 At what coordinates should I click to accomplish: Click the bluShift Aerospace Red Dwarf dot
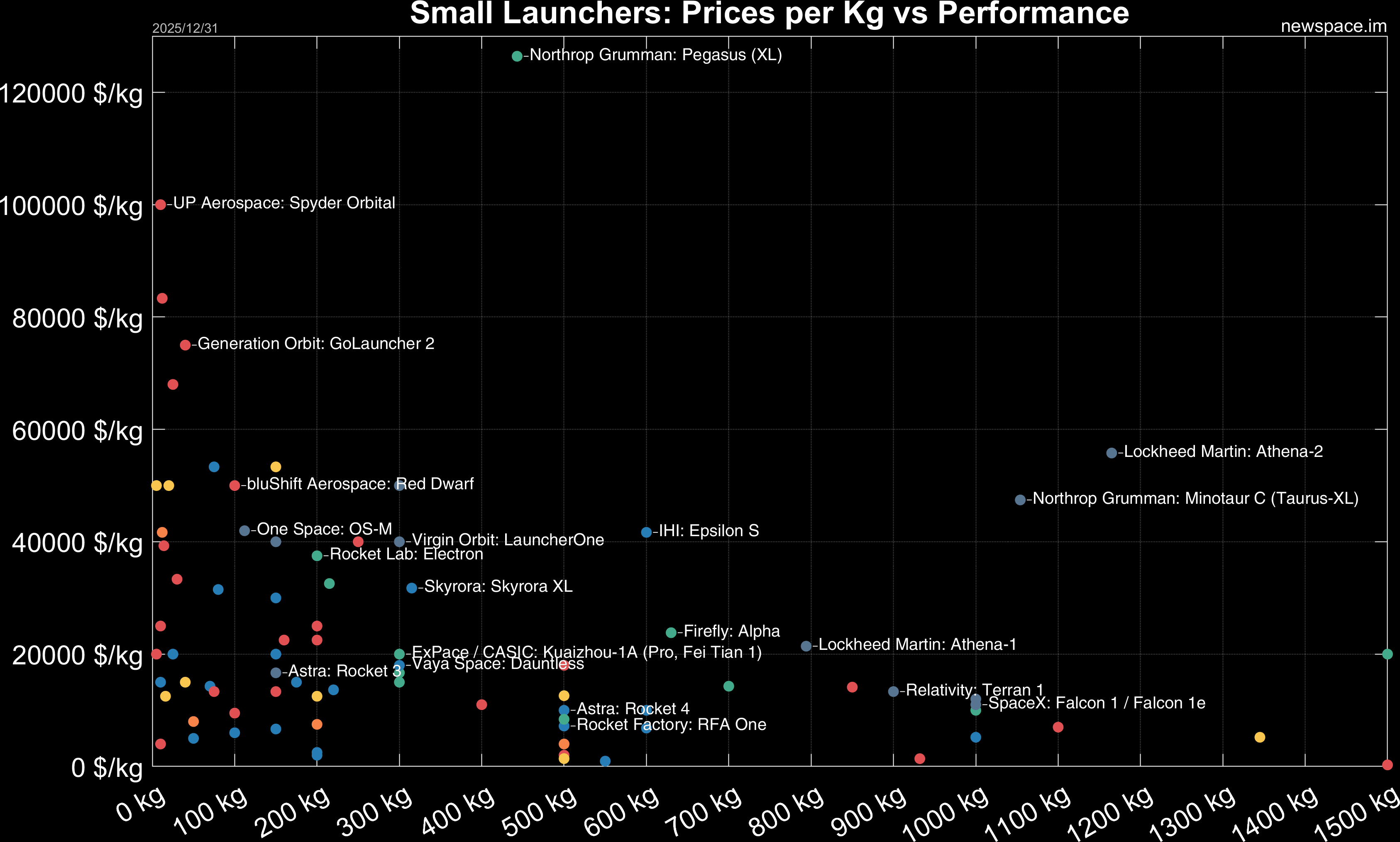[x=235, y=486]
